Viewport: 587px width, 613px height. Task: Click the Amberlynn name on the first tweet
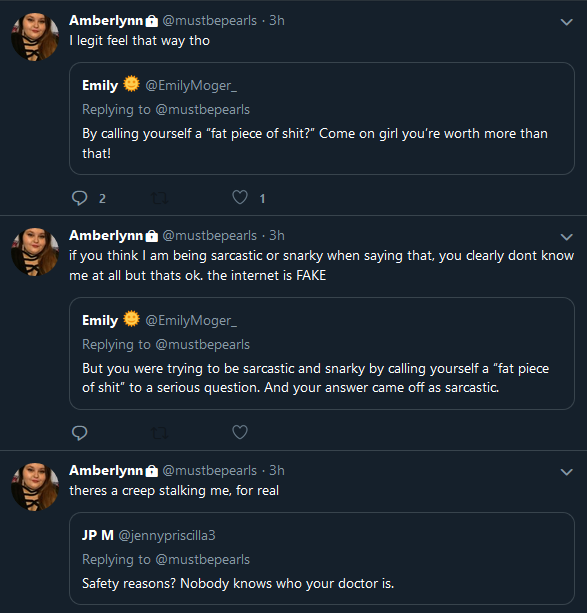tap(106, 20)
